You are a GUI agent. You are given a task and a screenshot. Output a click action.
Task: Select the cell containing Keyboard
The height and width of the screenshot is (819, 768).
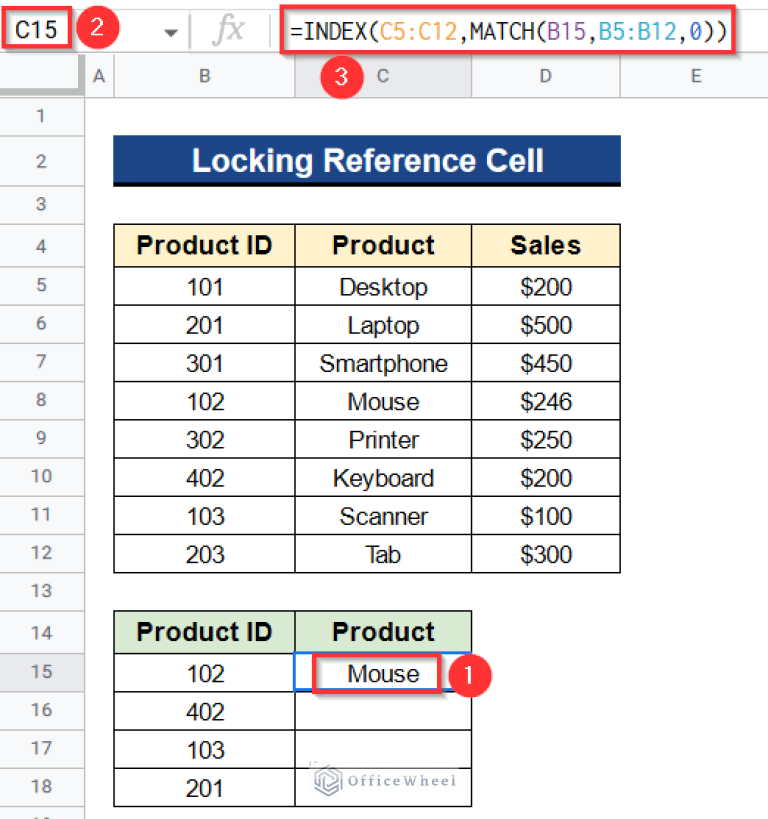coord(383,478)
